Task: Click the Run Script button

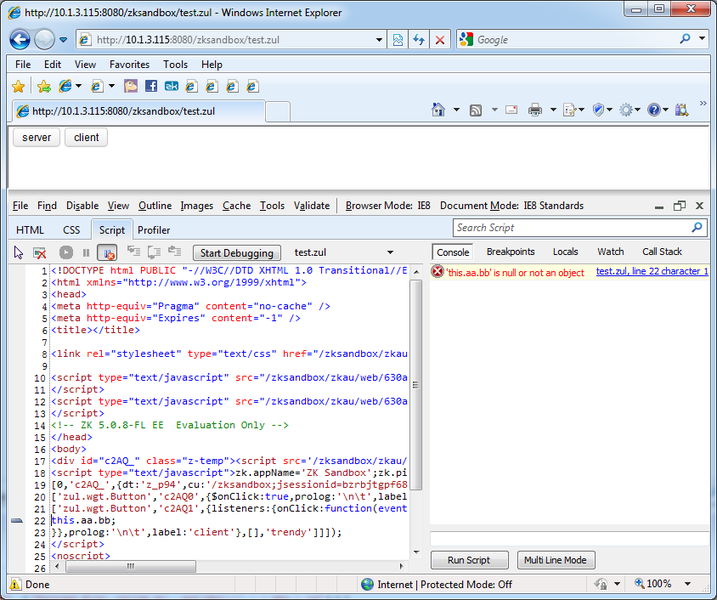Action: coord(470,560)
